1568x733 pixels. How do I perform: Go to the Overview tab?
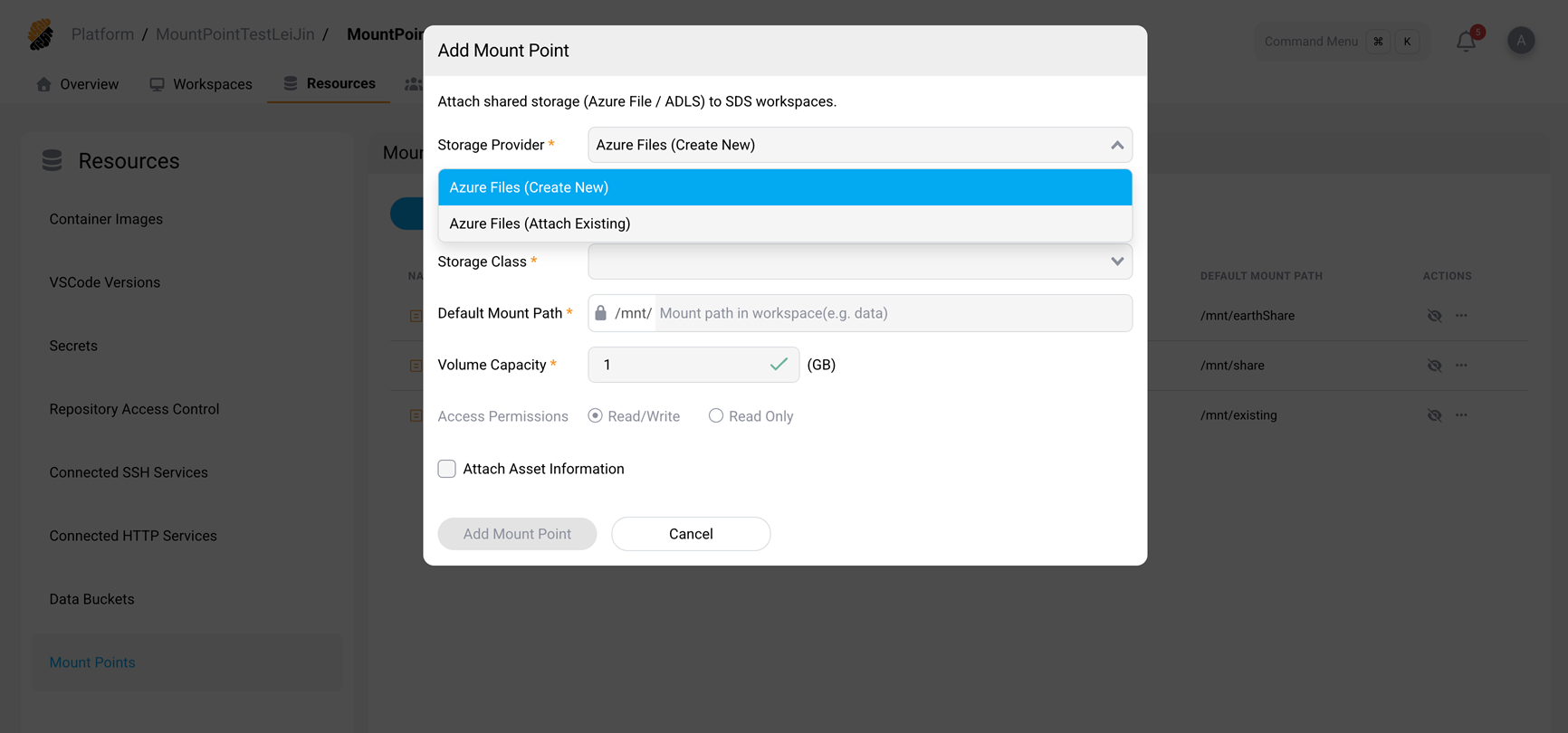tap(77, 84)
